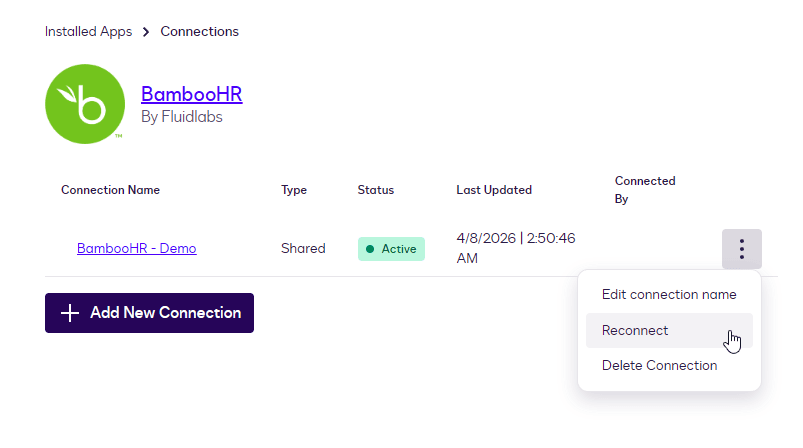The image size is (803, 448).
Task: Click the Connection Name column header
Action: click(x=110, y=190)
